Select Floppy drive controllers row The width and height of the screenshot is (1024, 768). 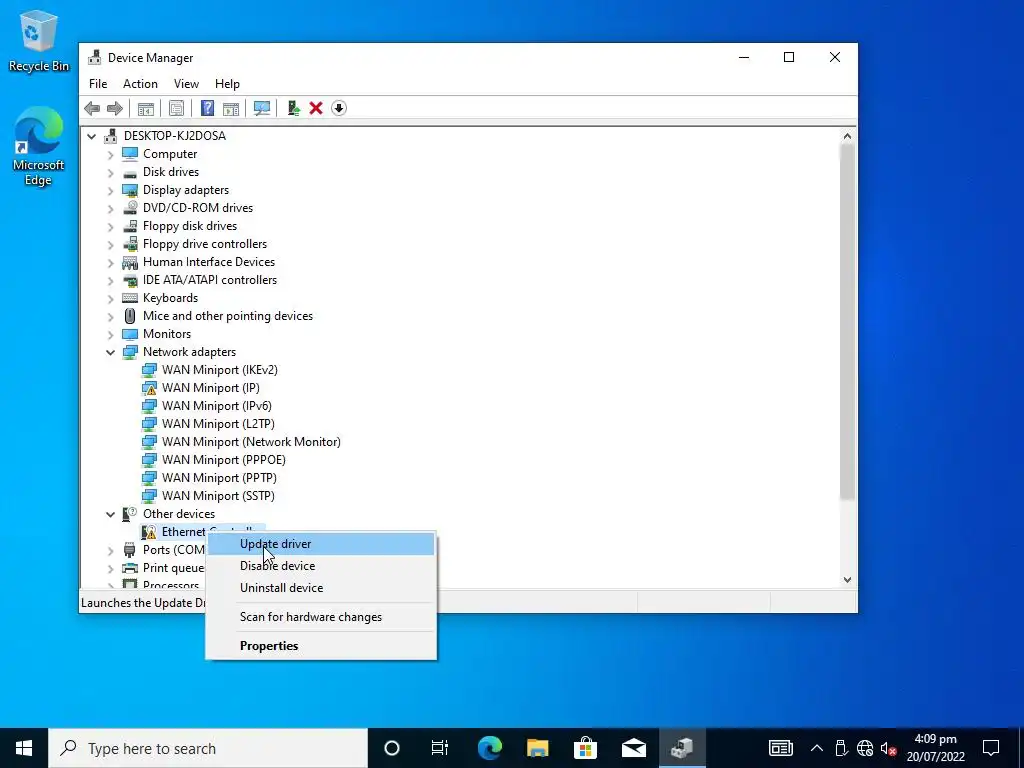point(204,244)
